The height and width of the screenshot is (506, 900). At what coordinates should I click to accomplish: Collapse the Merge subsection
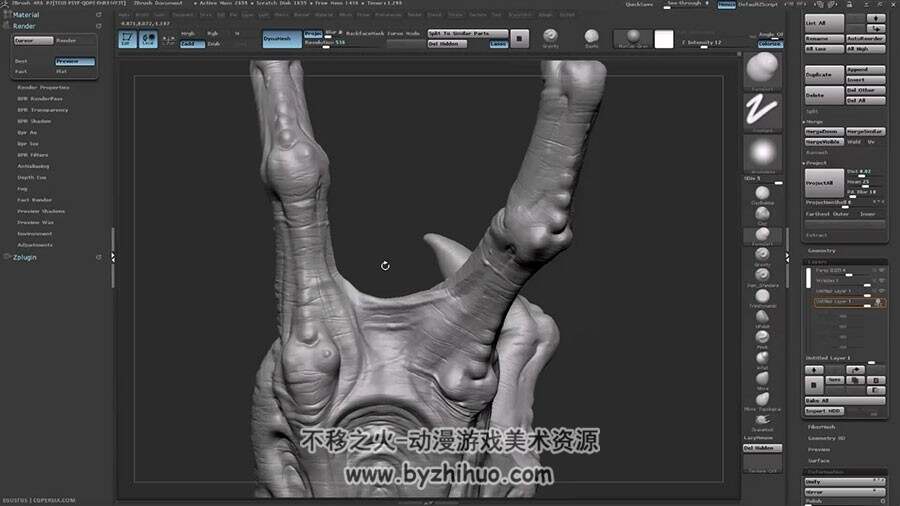click(814, 122)
